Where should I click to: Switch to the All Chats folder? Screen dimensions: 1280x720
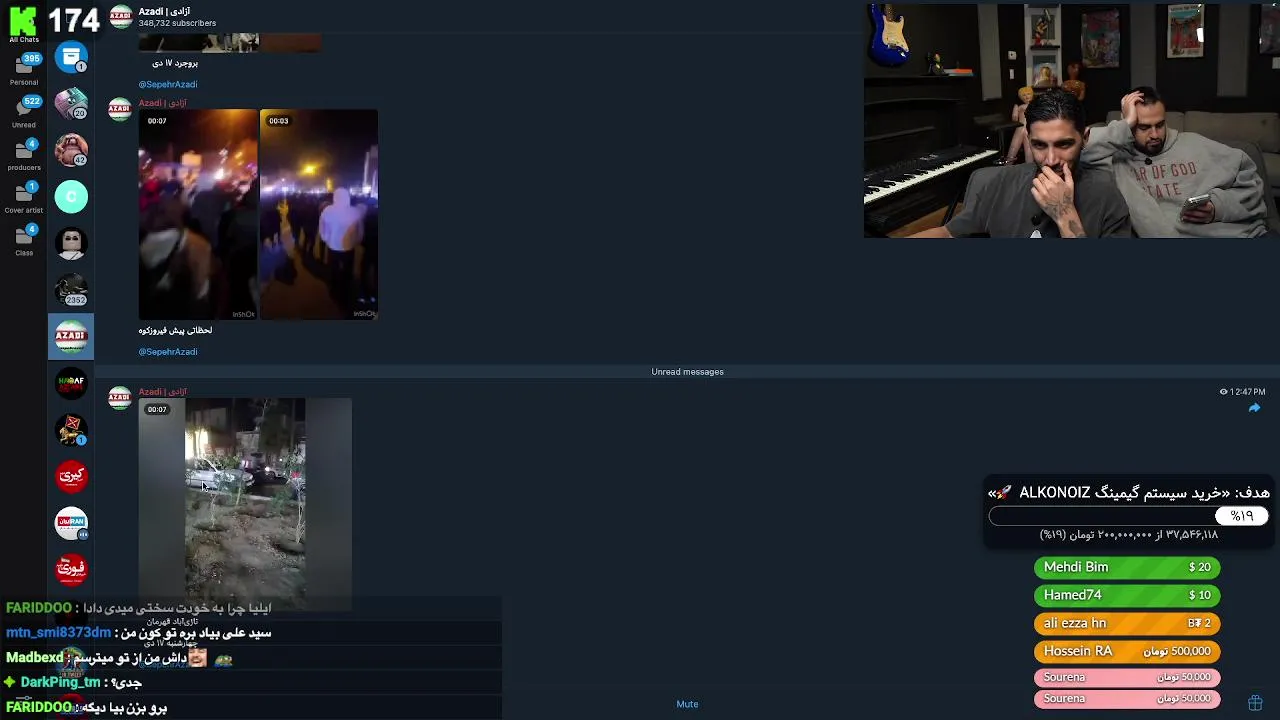coord(24,24)
